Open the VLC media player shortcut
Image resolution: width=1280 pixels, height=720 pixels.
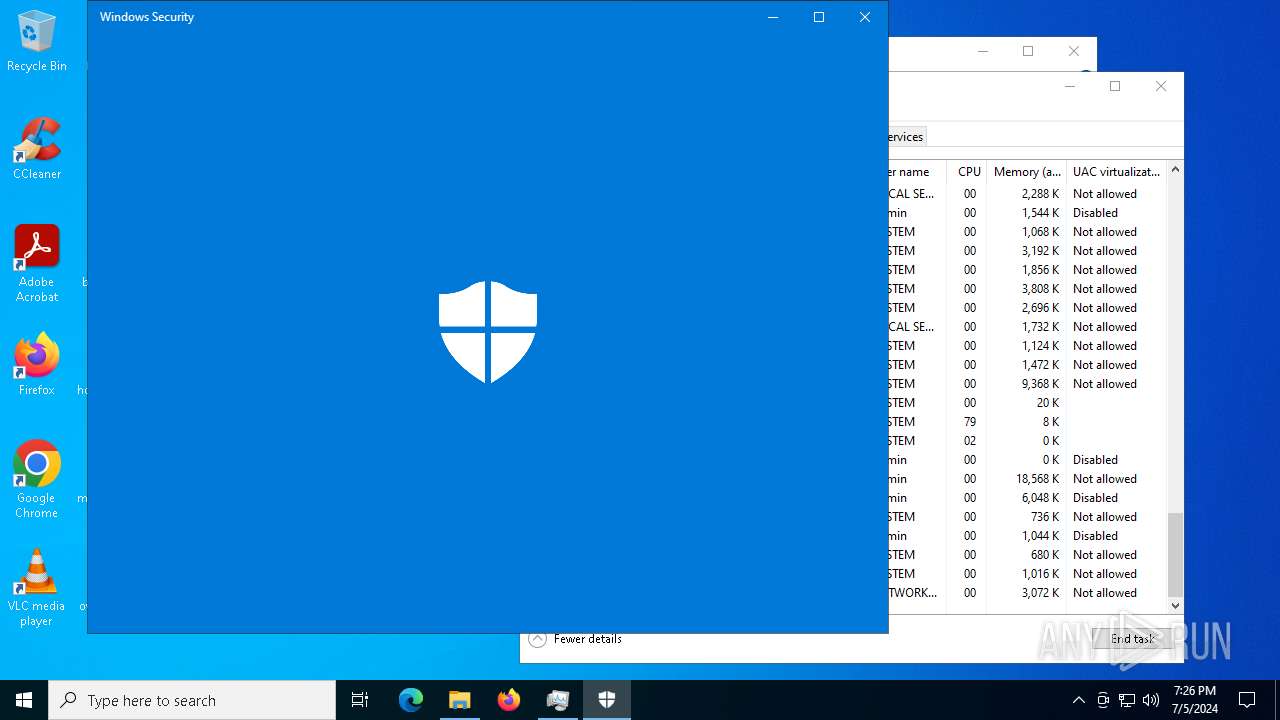point(37,588)
